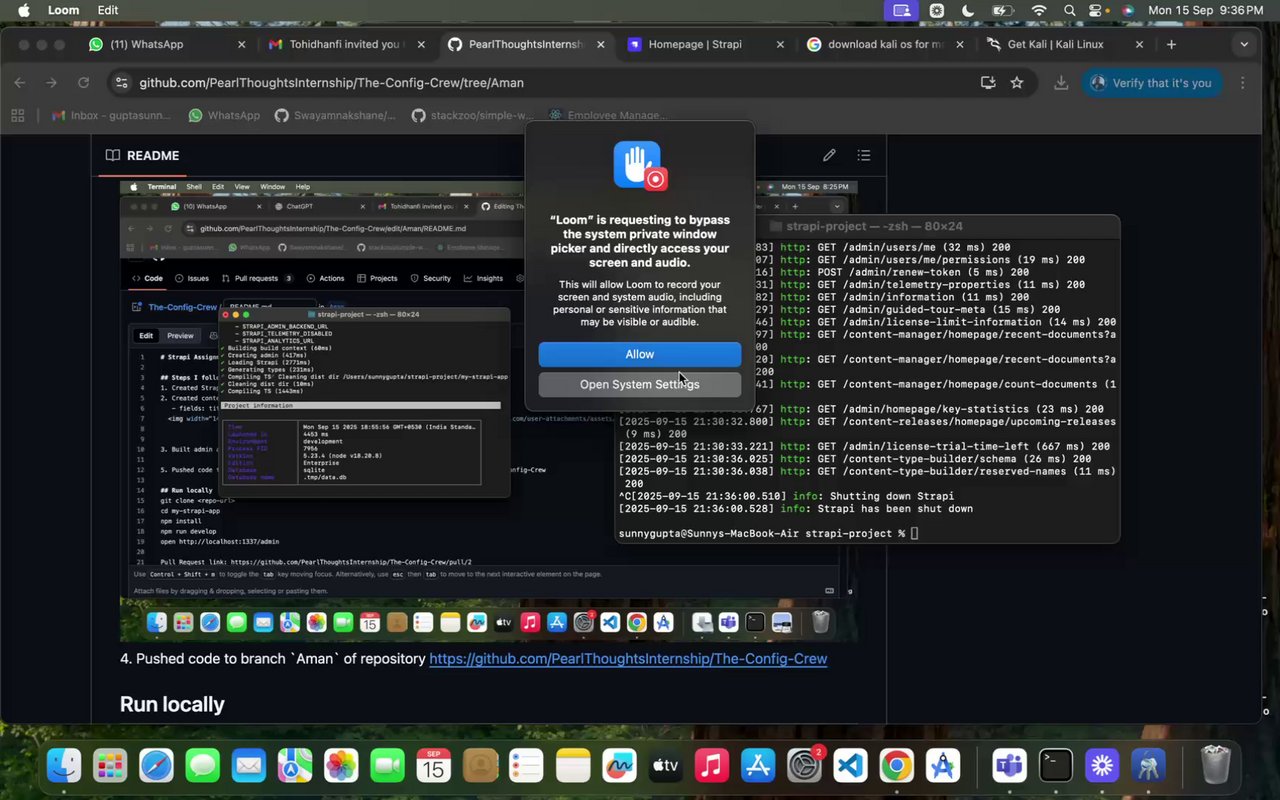Open The-Config-Crew repository link in README
1280x800 pixels.
(628, 659)
